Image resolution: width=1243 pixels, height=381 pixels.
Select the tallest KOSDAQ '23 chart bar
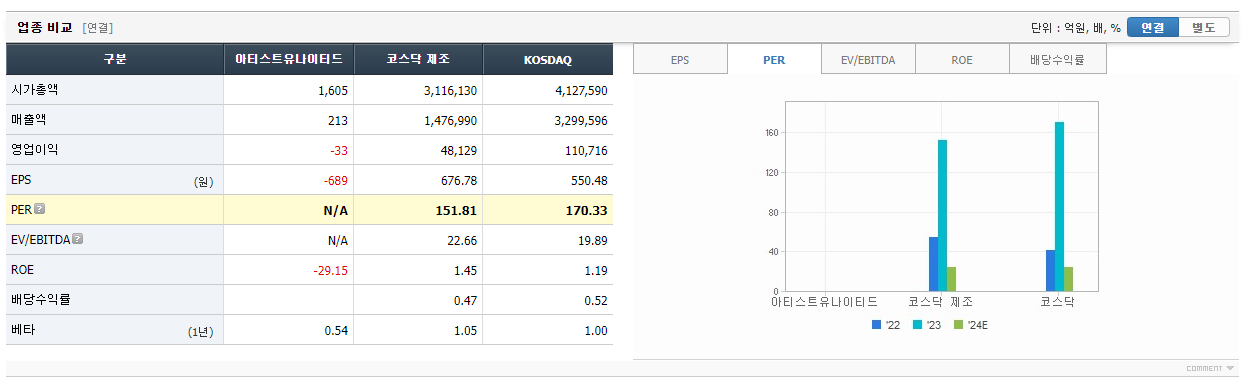(1059, 206)
